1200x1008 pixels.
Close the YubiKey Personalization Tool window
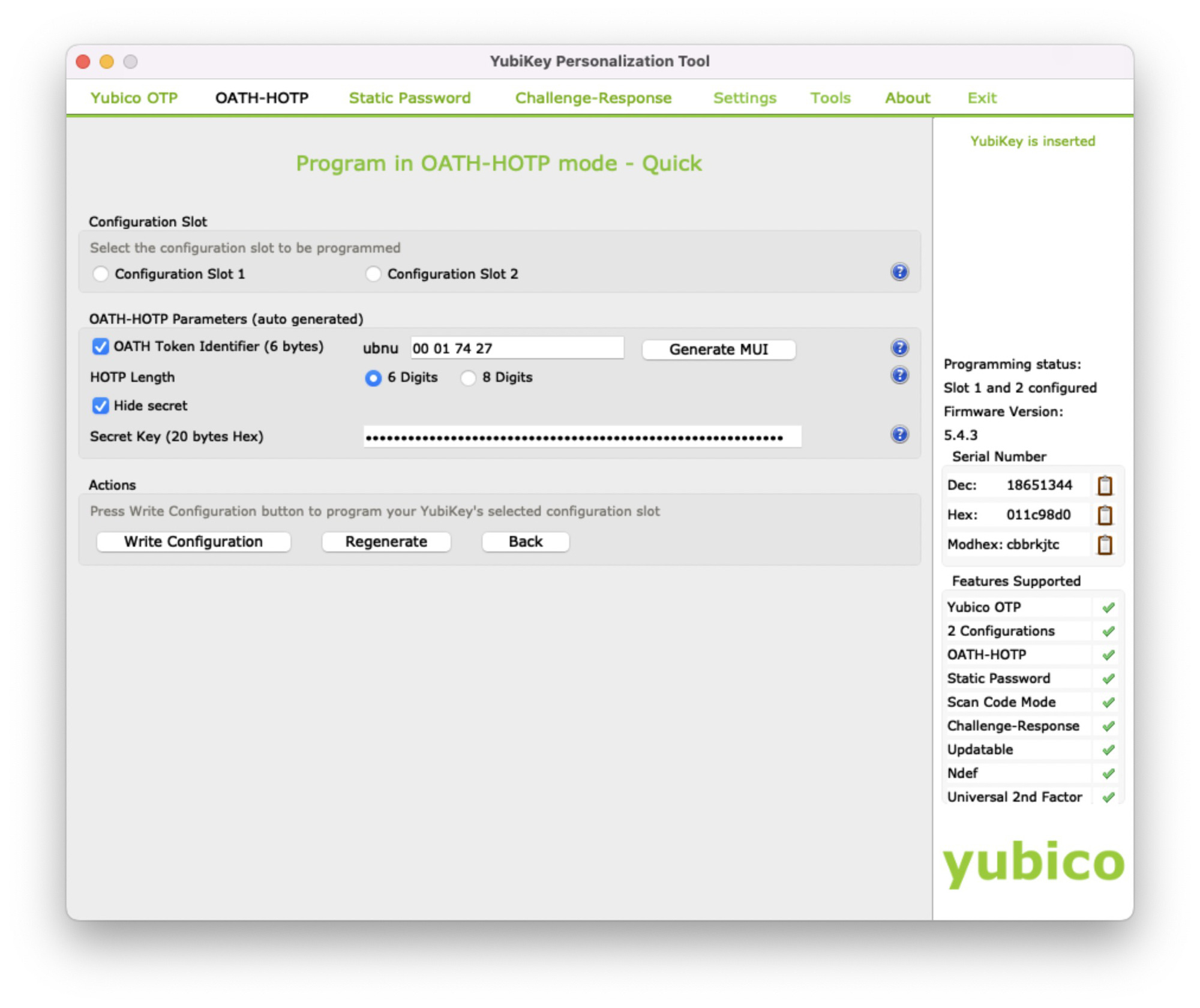(x=83, y=62)
